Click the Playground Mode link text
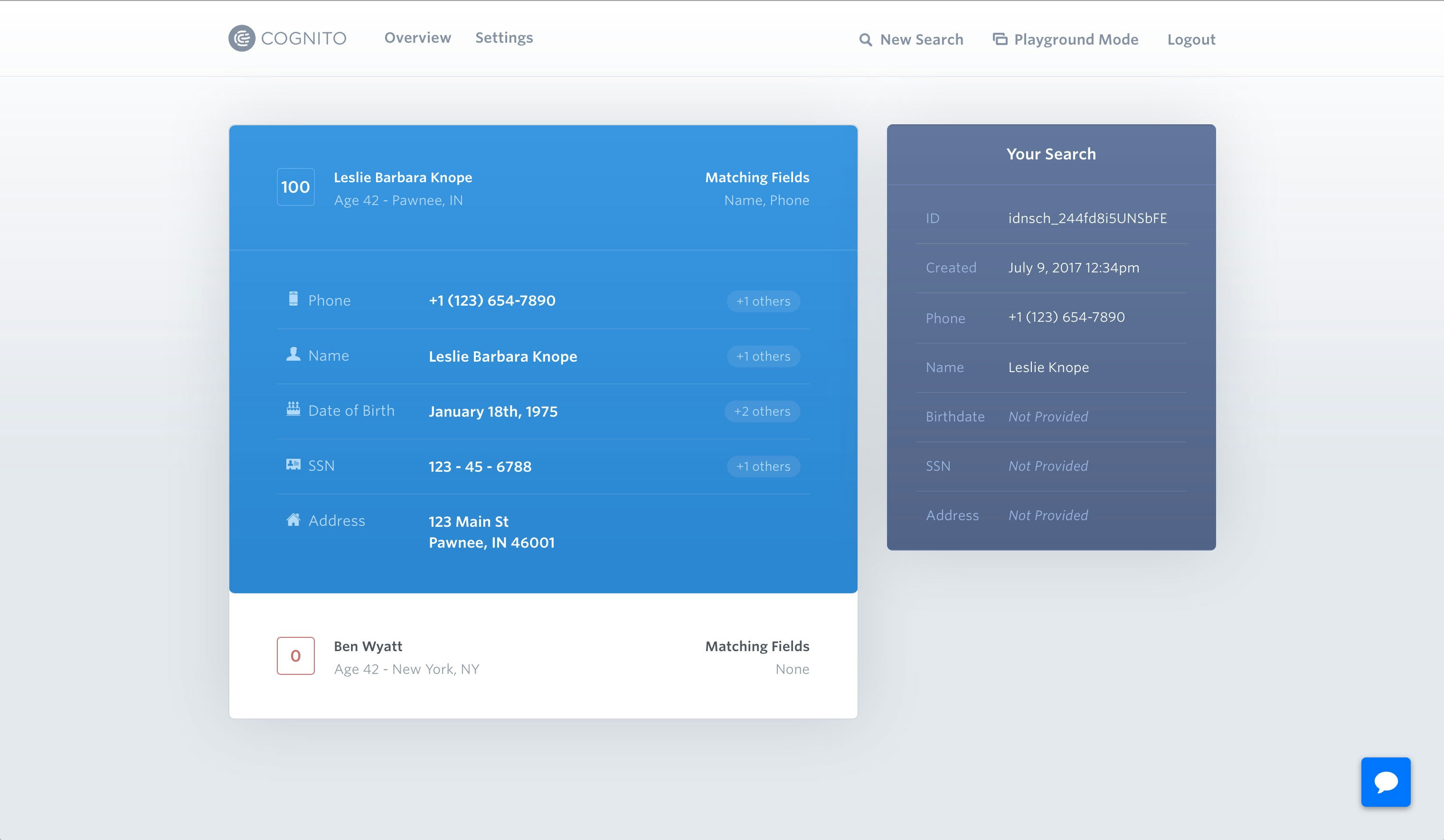Screen dimensions: 1444x840 click(x=1076, y=39)
